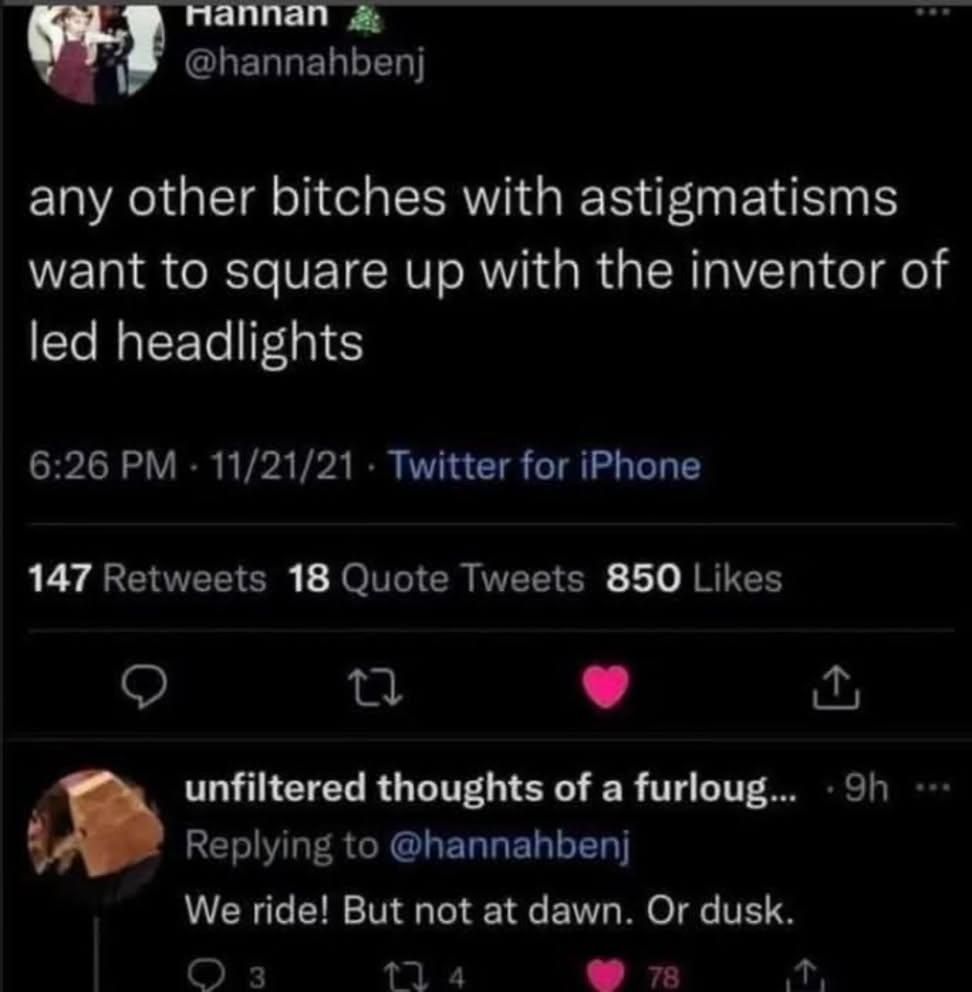Show the 850 Likes list
Viewport: 972px width, 992px height.
point(694,578)
